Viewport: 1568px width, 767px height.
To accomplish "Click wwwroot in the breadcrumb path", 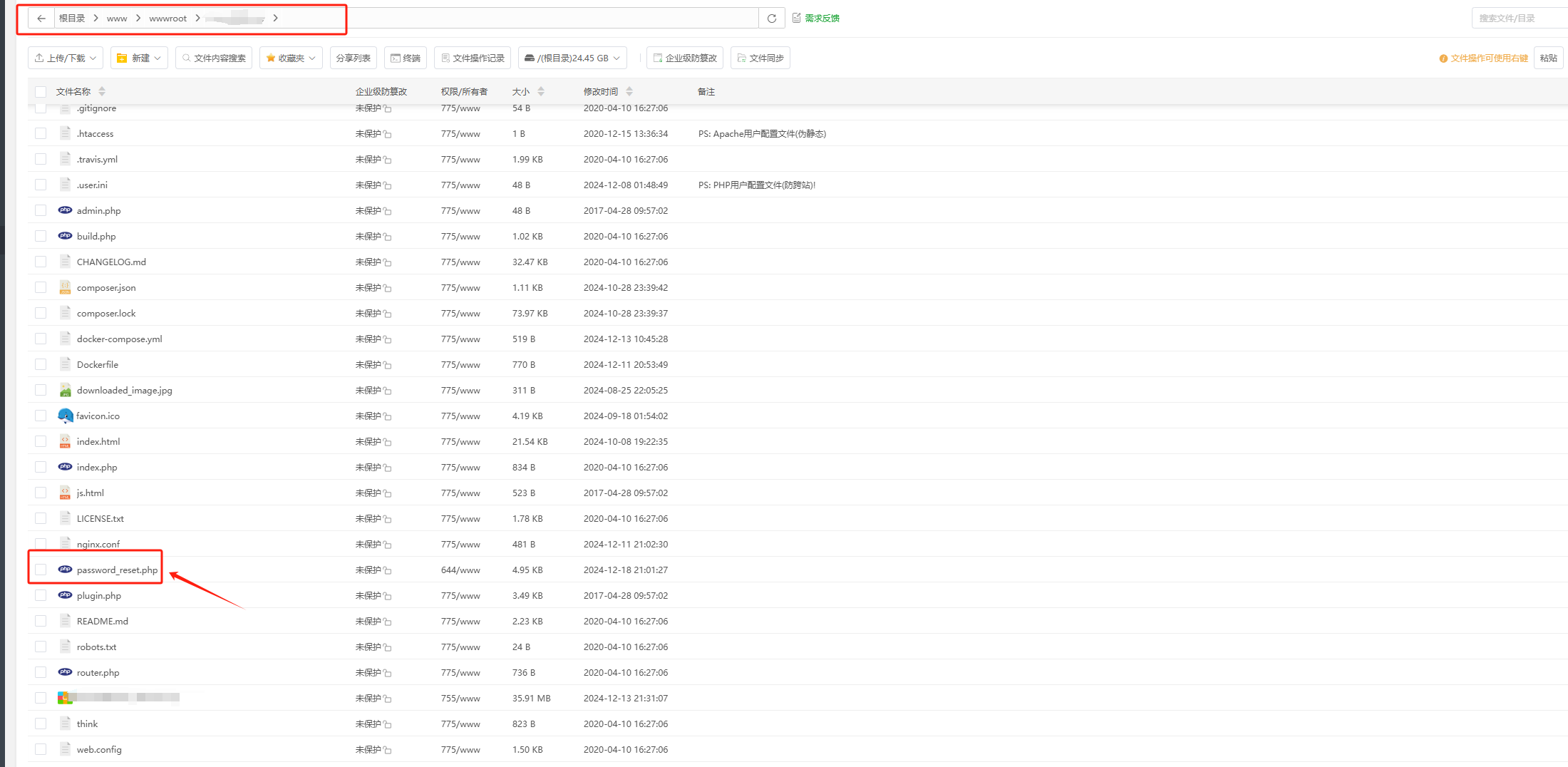I will tap(167, 19).
